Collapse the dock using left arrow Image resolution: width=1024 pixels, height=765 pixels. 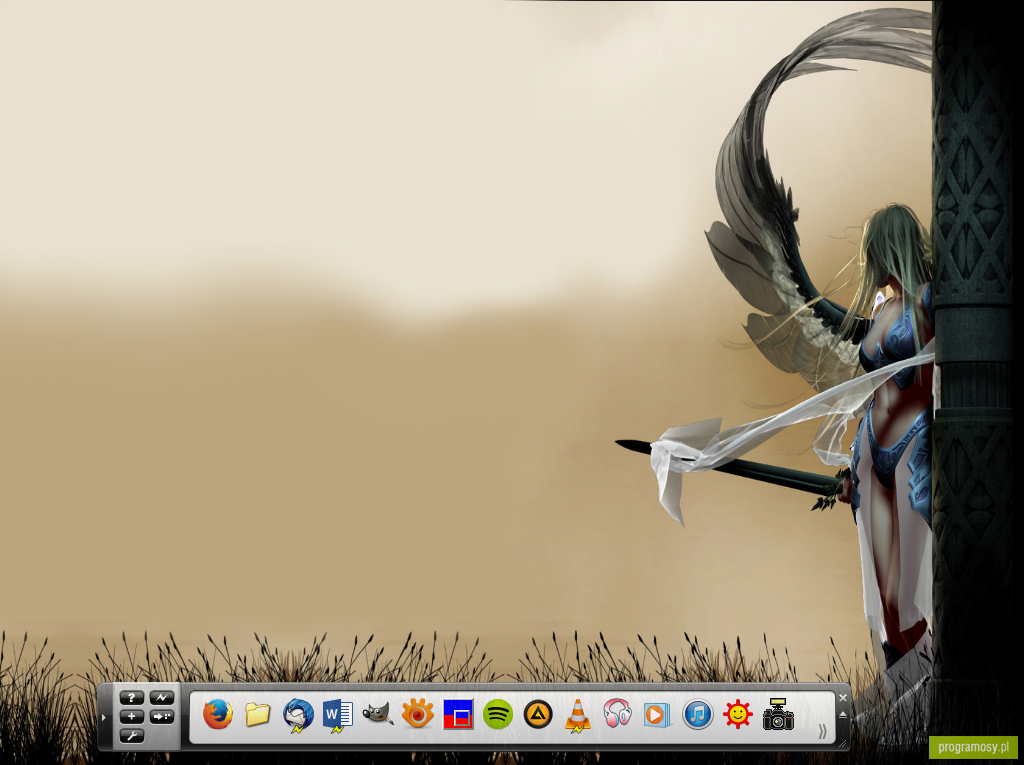[104, 717]
